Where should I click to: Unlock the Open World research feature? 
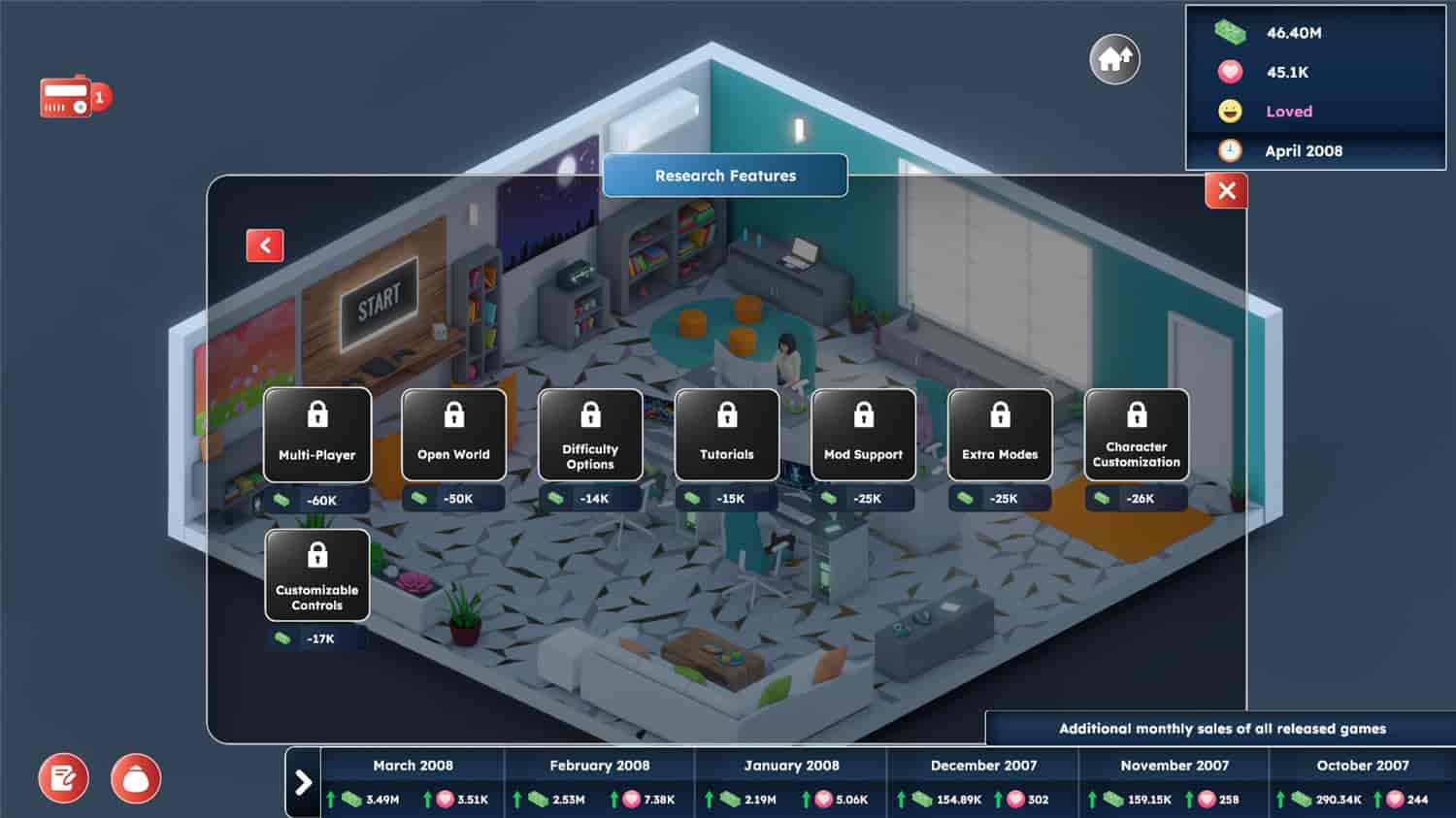pyautogui.click(x=453, y=435)
